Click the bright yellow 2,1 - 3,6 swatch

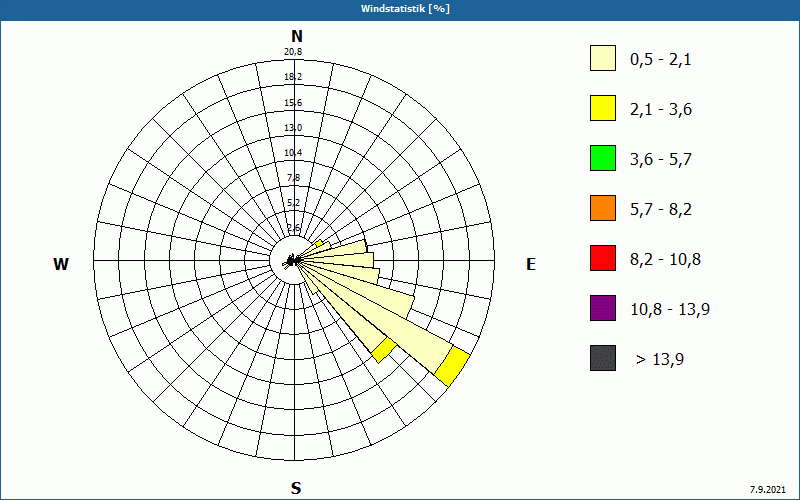tap(603, 108)
